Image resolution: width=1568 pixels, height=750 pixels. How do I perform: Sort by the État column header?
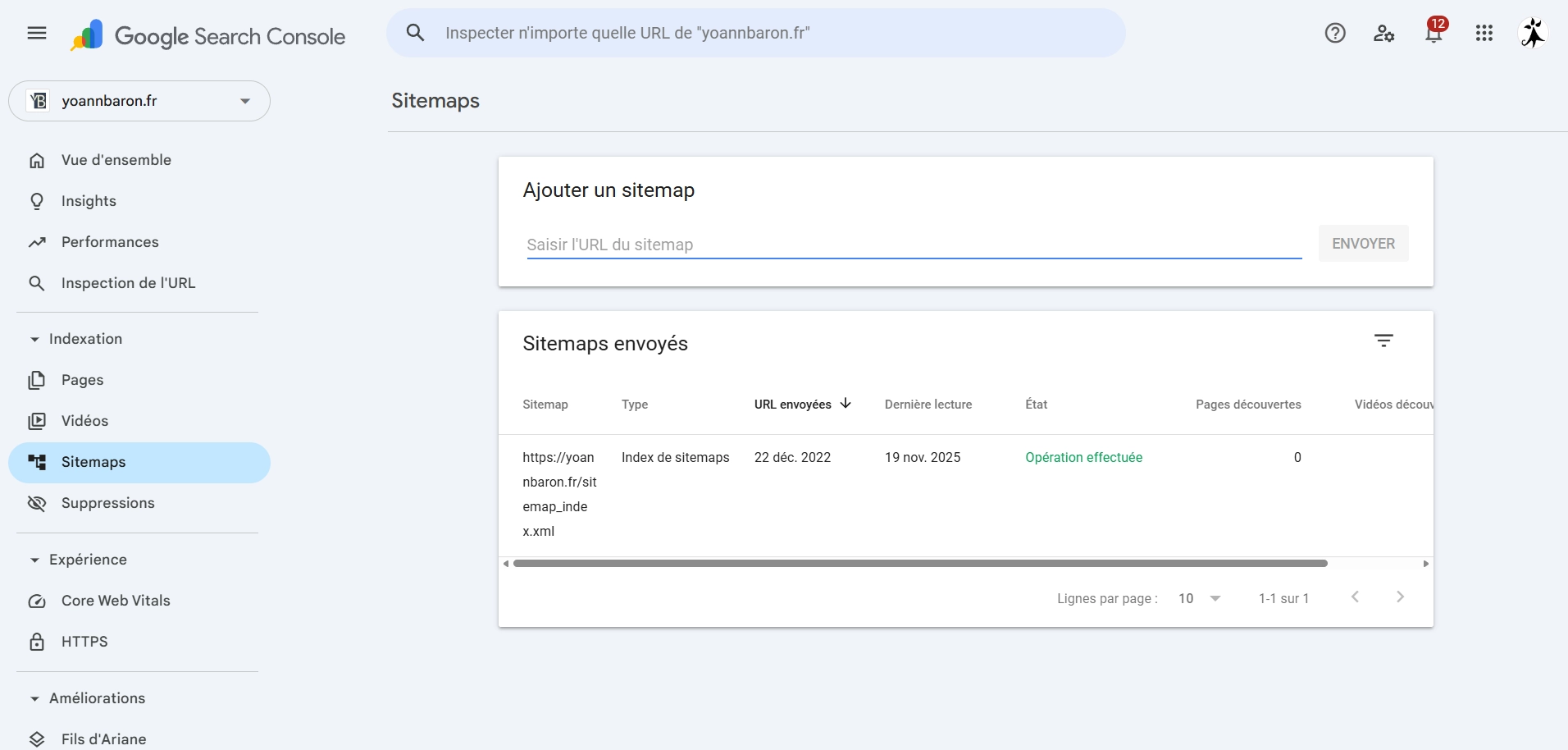[x=1037, y=405]
